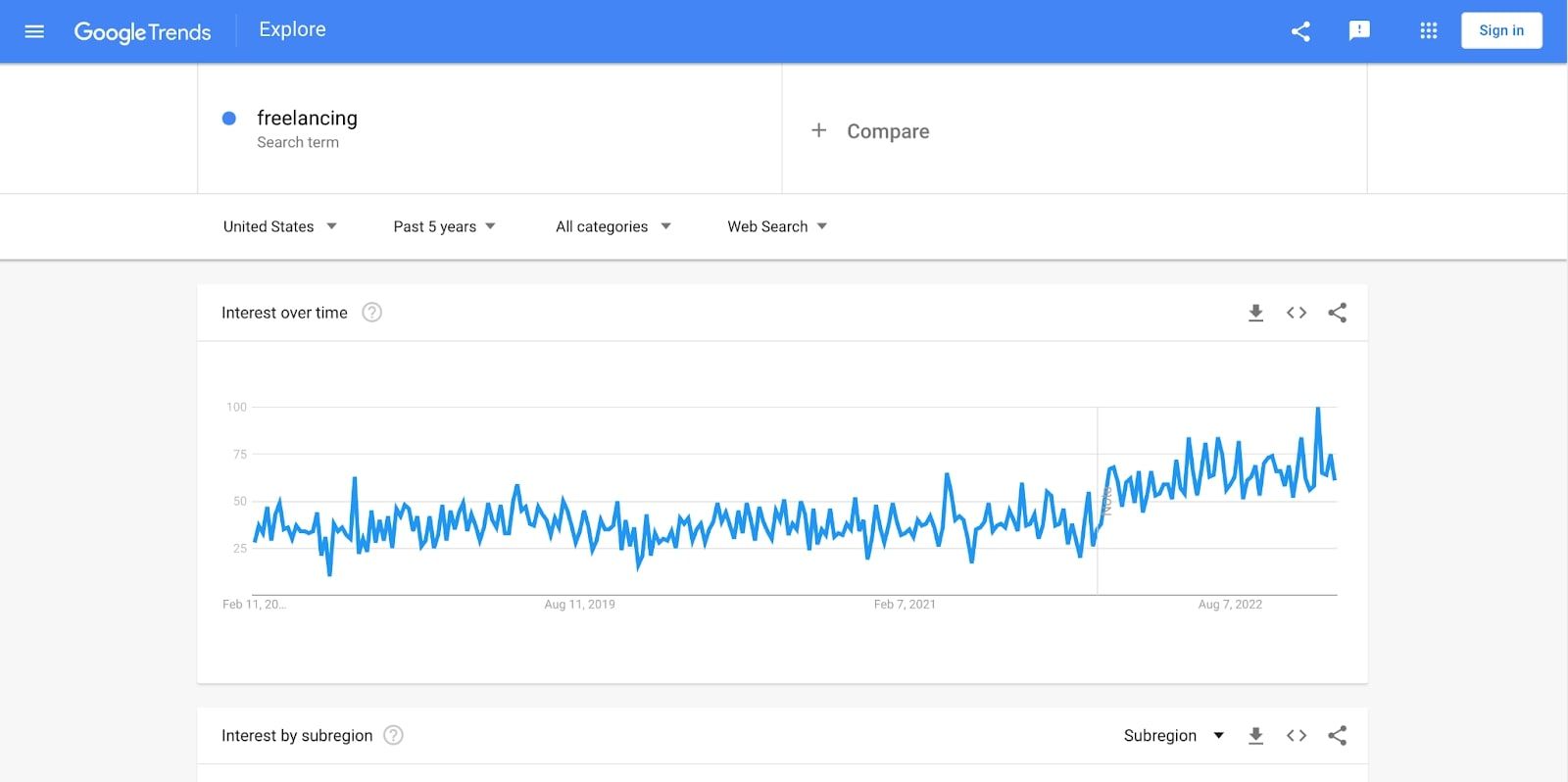Expand the Past 5 years time range selector
Image resolution: width=1568 pixels, height=782 pixels.
click(444, 226)
